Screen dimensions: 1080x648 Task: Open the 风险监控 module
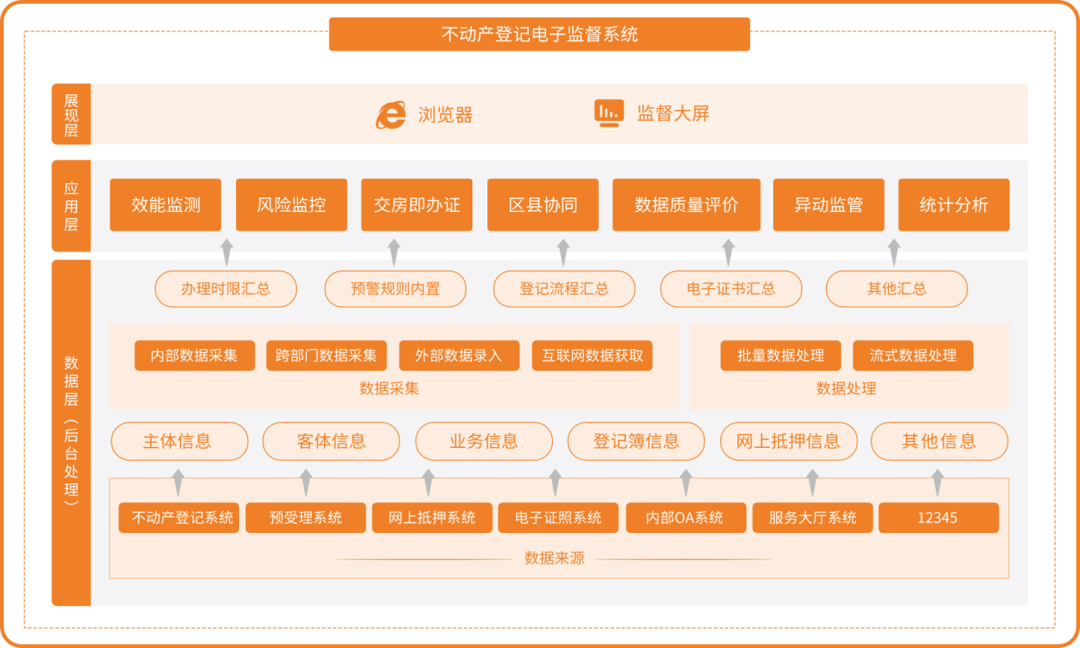(x=291, y=205)
